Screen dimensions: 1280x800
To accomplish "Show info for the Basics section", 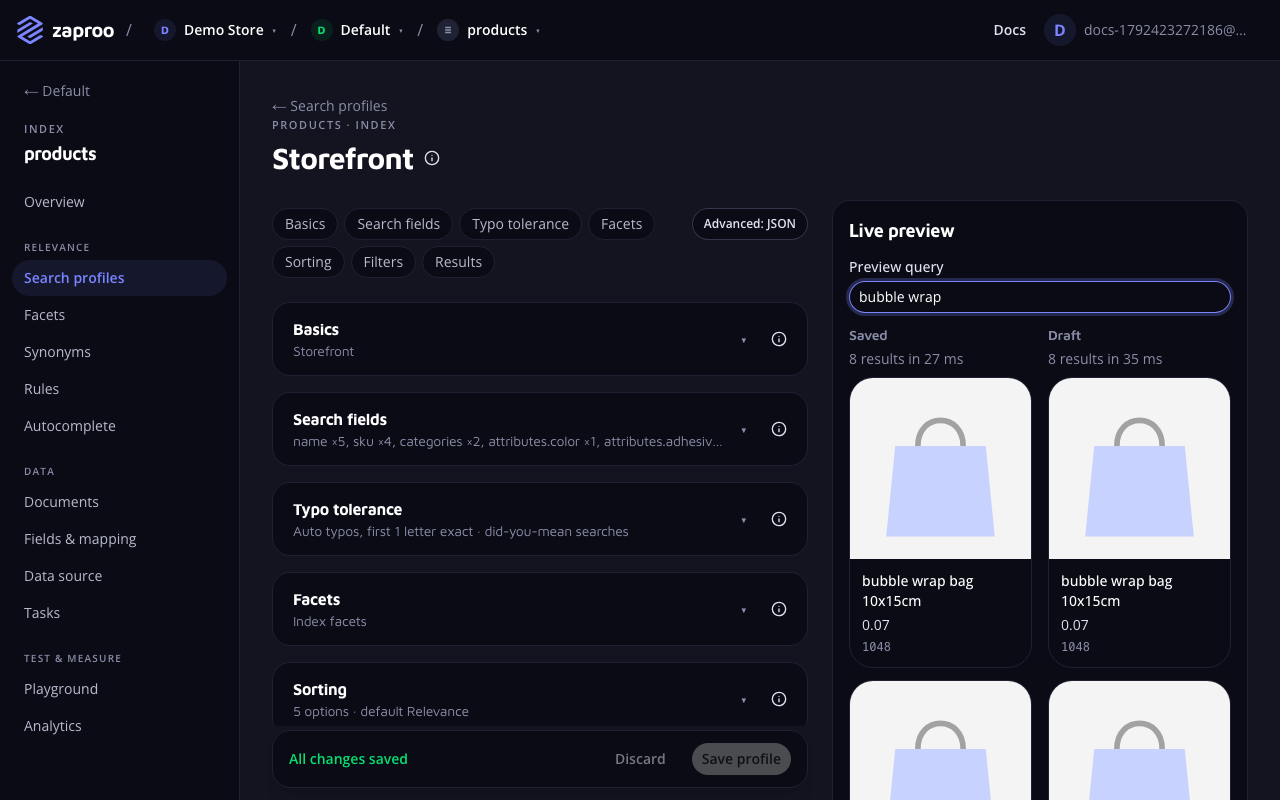I will point(779,339).
